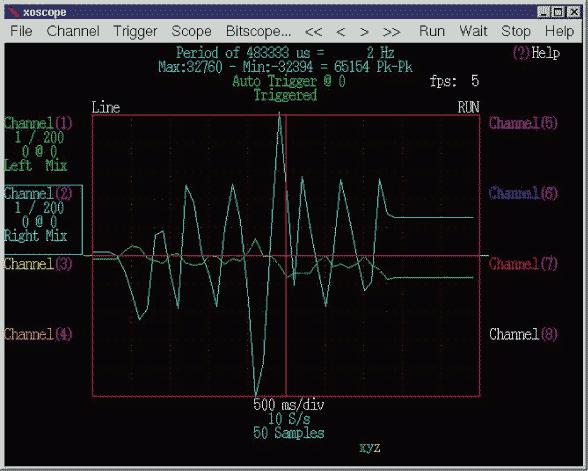Image resolution: width=588 pixels, height=471 pixels.
Task: Click the >> fast faster timebase button
Action: (x=392, y=32)
